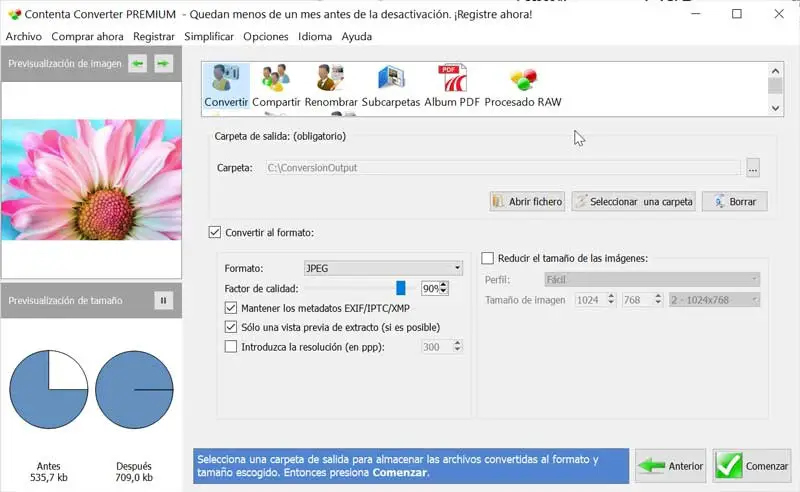Pause the size preview
The height and width of the screenshot is (492, 800).
(x=163, y=301)
